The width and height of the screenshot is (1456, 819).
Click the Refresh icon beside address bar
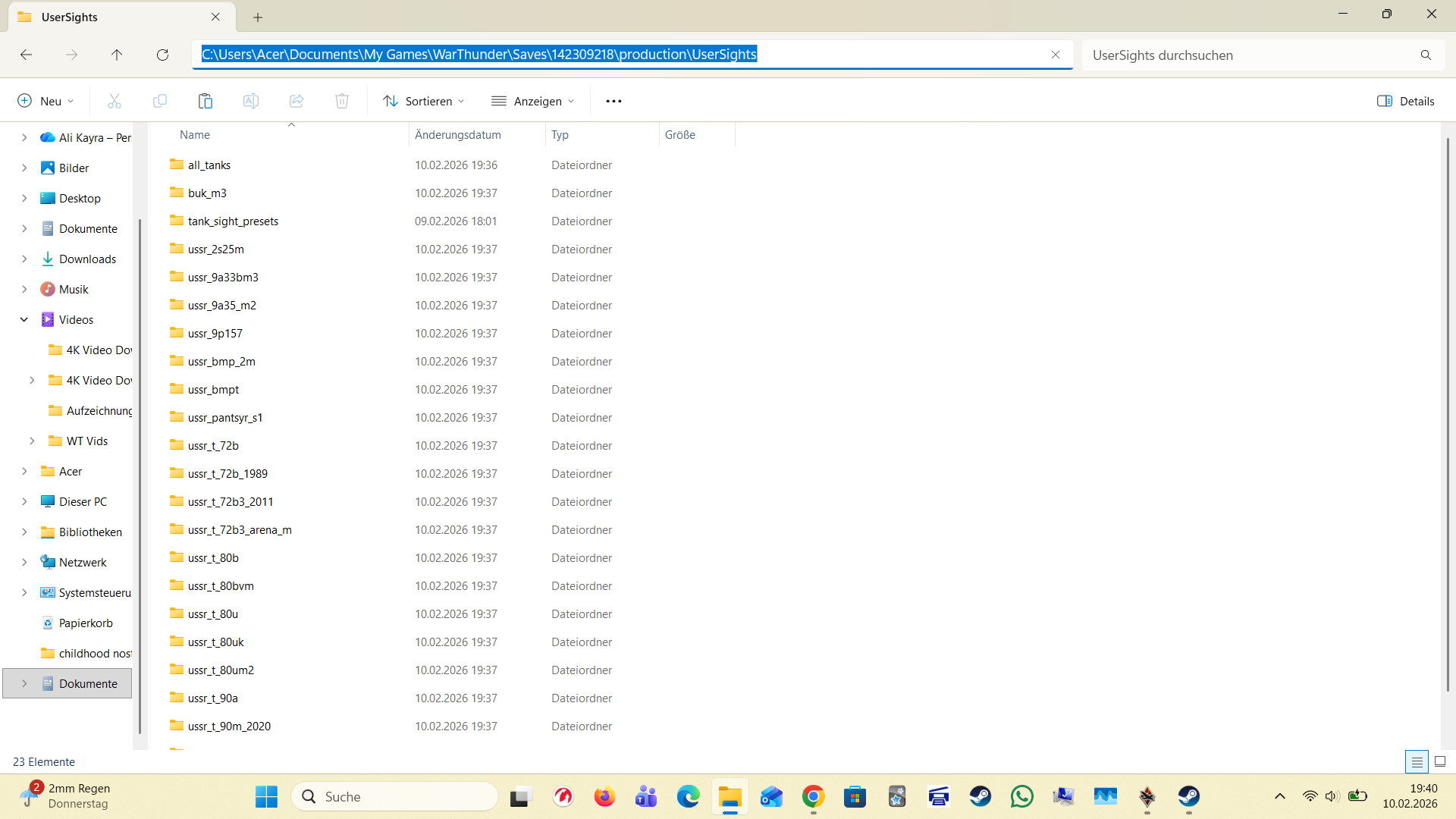point(162,55)
